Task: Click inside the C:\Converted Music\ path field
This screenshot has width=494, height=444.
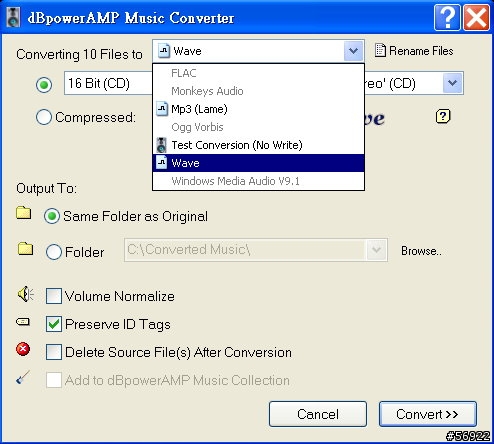Action: (245, 250)
